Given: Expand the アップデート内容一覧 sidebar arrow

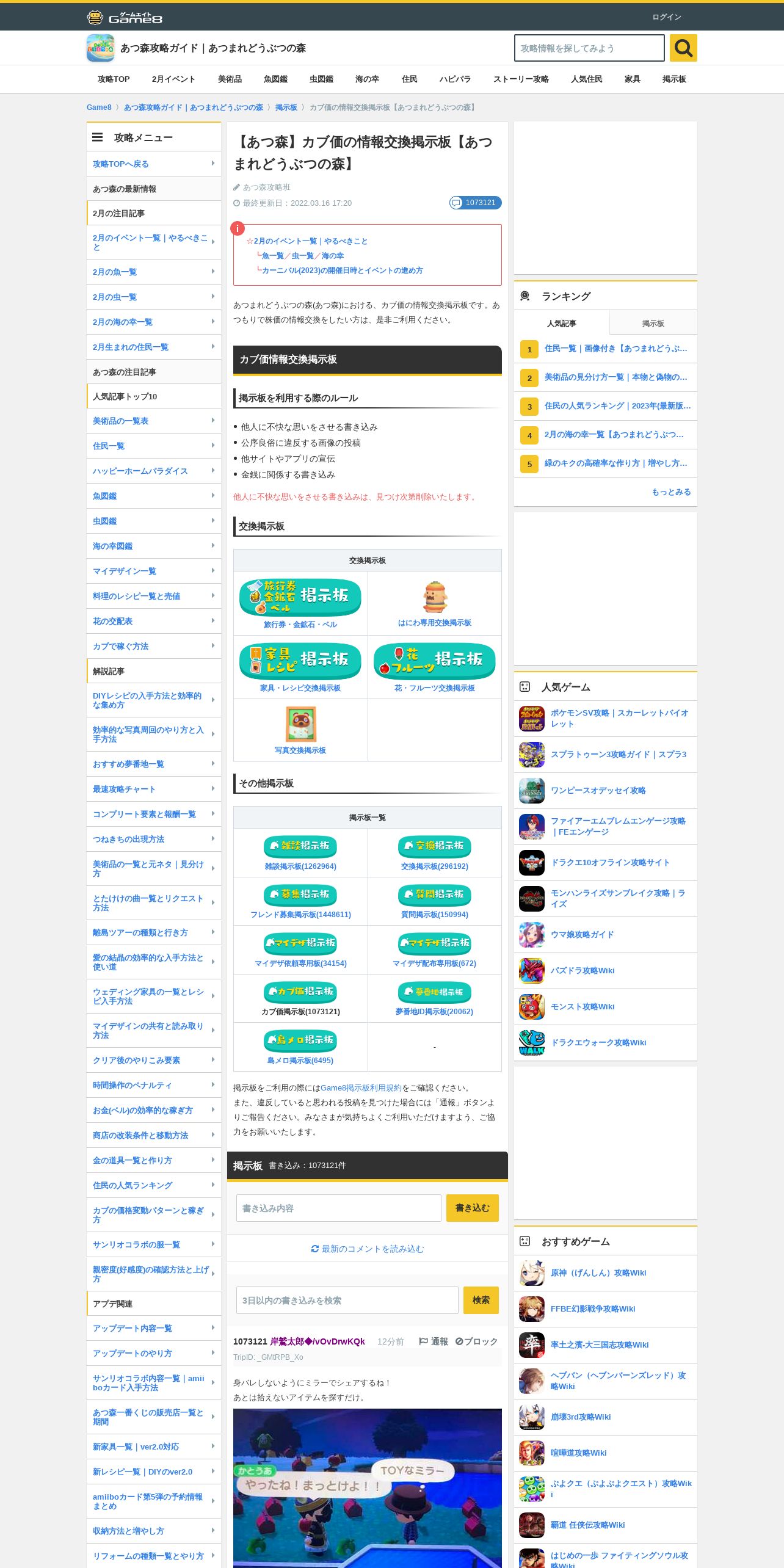Looking at the screenshot, I should point(213,1328).
